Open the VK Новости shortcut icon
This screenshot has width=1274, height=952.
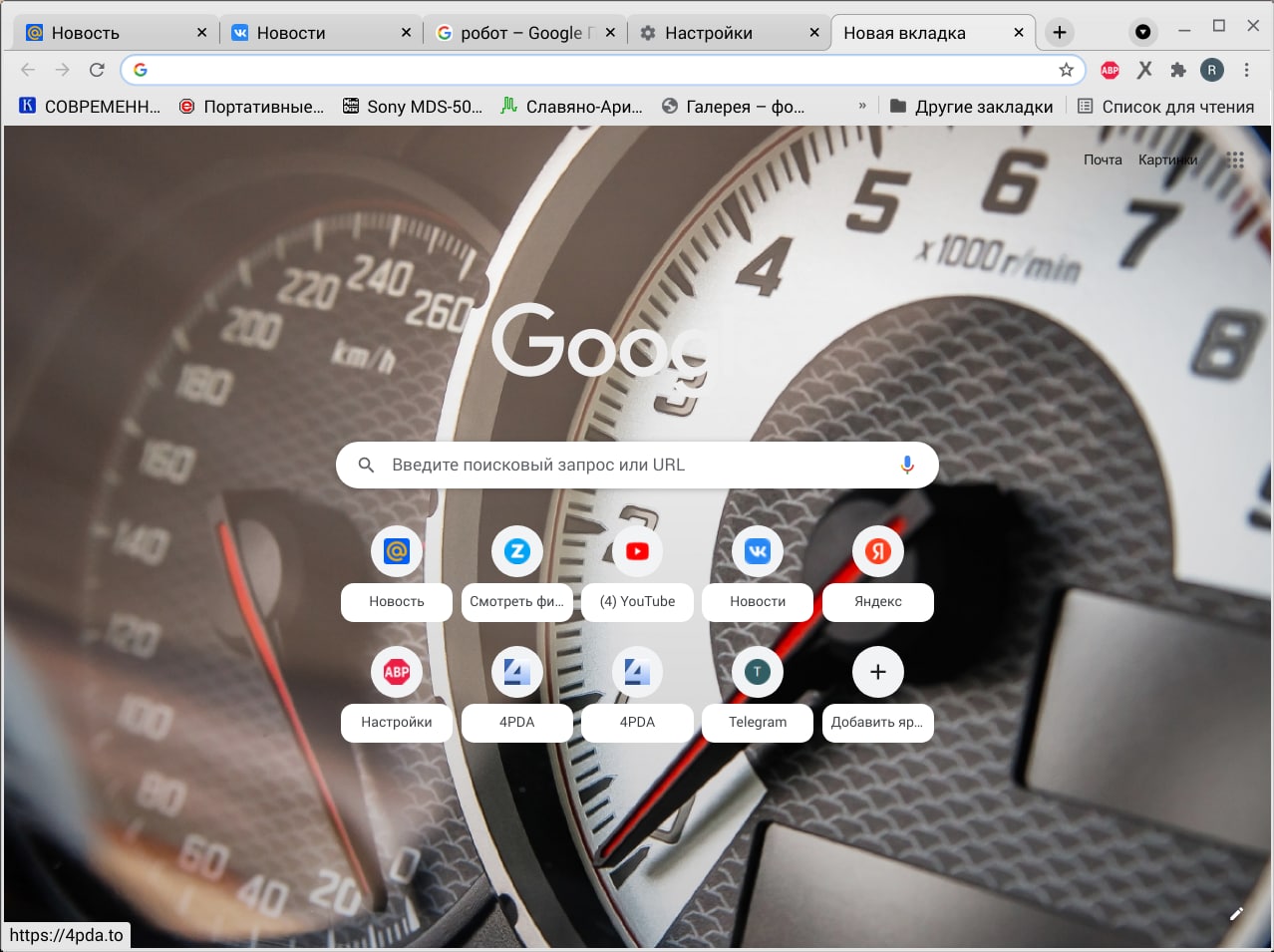[758, 551]
